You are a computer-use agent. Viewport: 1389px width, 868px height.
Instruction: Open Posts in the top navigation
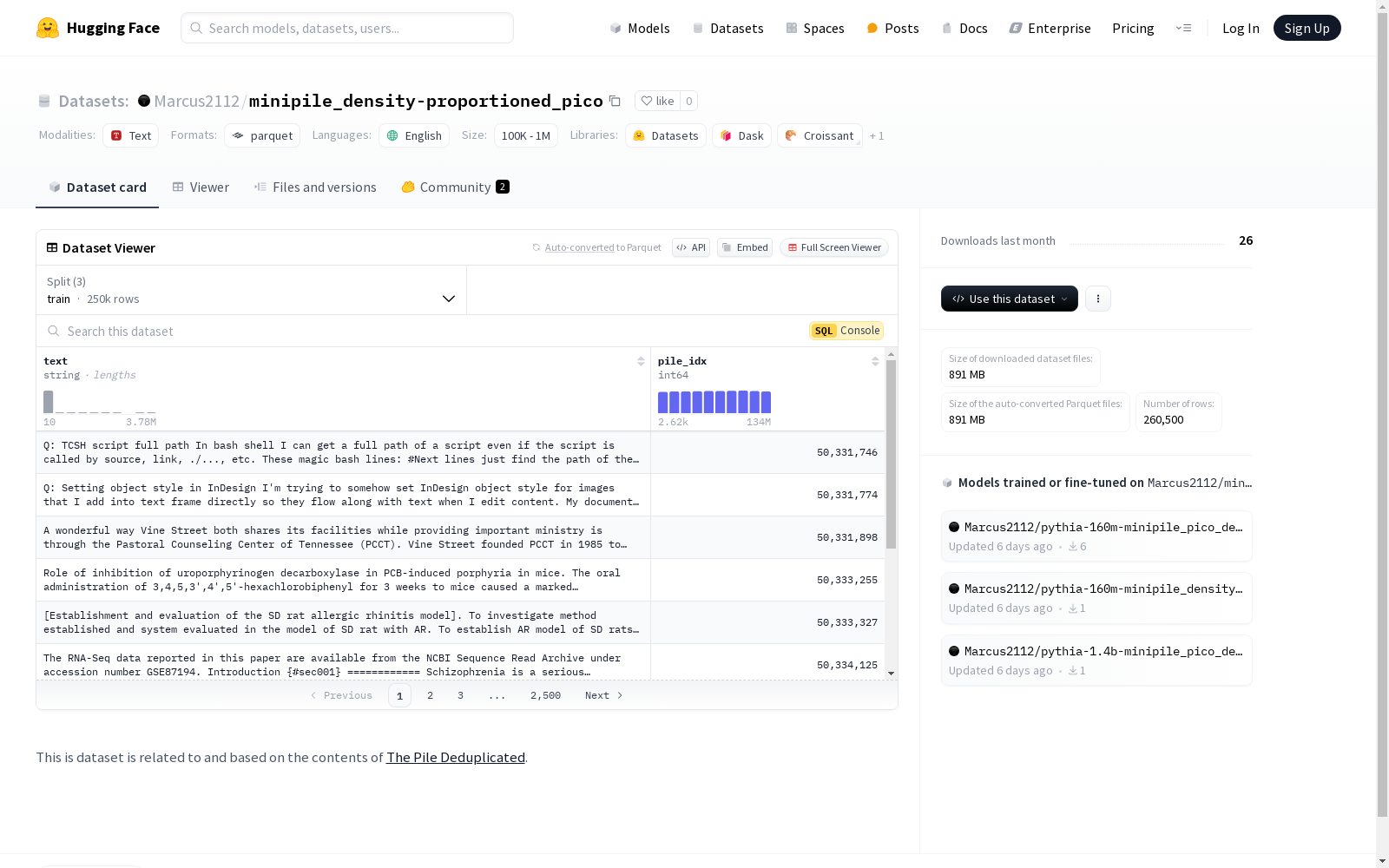892,28
